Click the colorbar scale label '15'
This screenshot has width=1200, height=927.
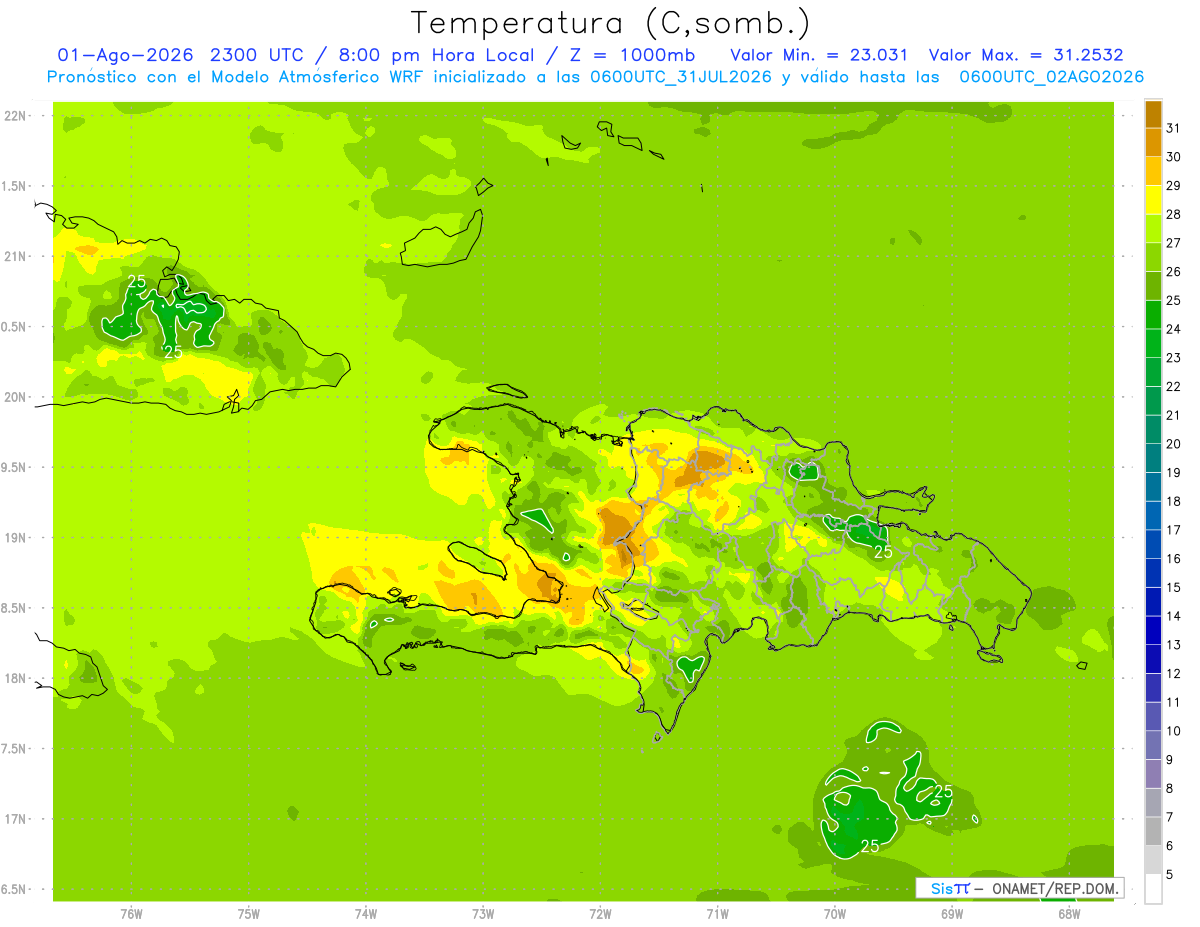click(1174, 587)
